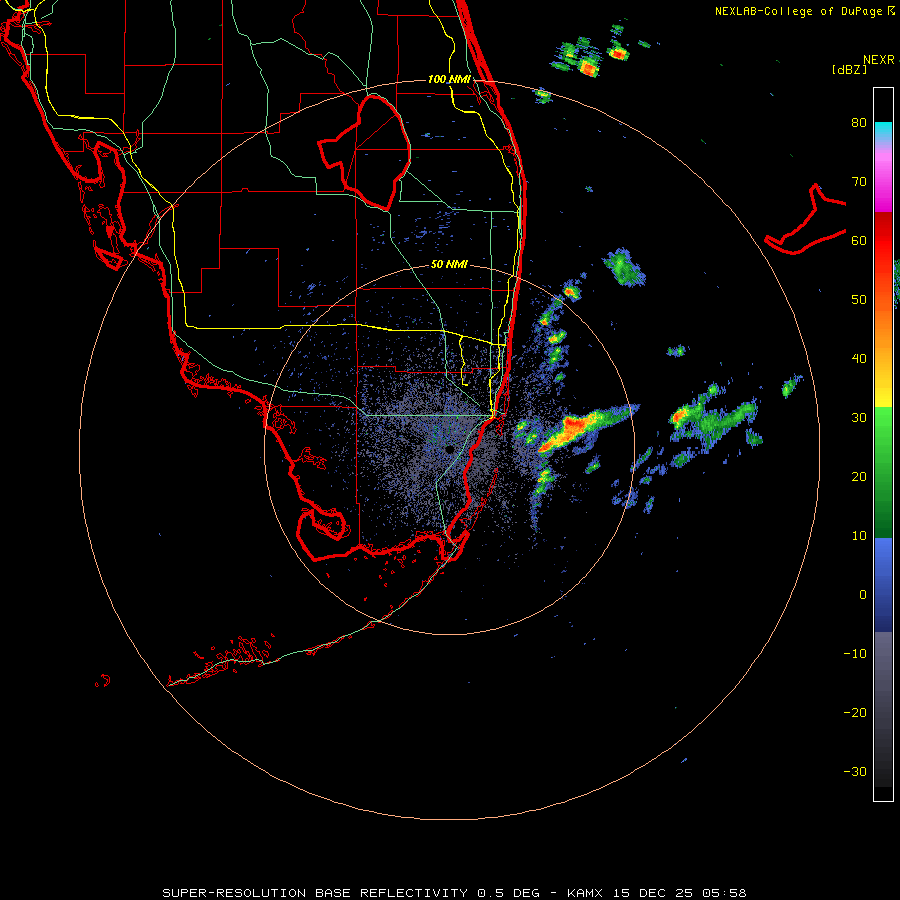Click the SUPER-RESOLUTION BASE REFLECTIVITY caption text
This screenshot has height=900, width=900.
pos(315,893)
